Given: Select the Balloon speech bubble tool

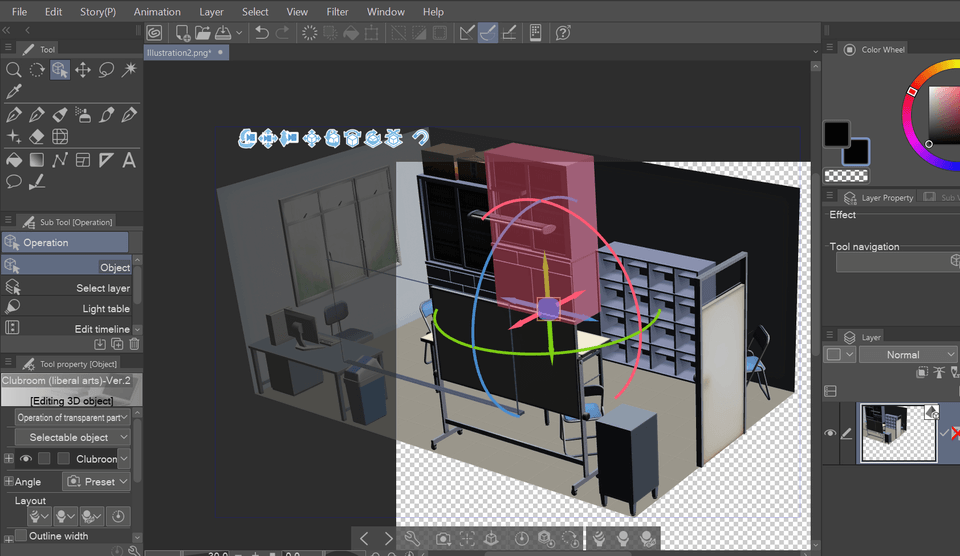Looking at the screenshot, I should [x=13, y=182].
